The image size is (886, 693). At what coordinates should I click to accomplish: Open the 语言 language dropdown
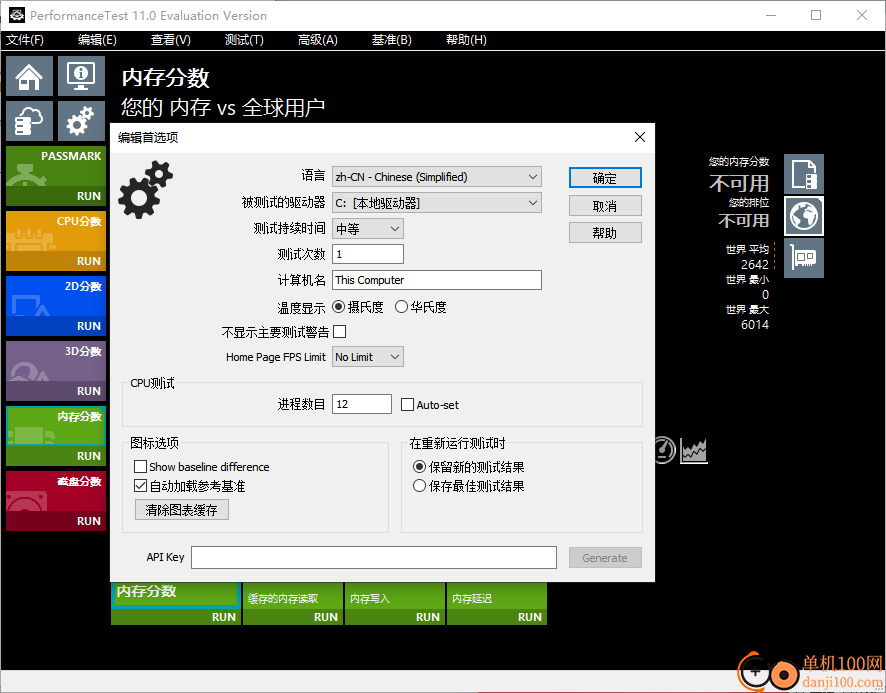pos(437,177)
